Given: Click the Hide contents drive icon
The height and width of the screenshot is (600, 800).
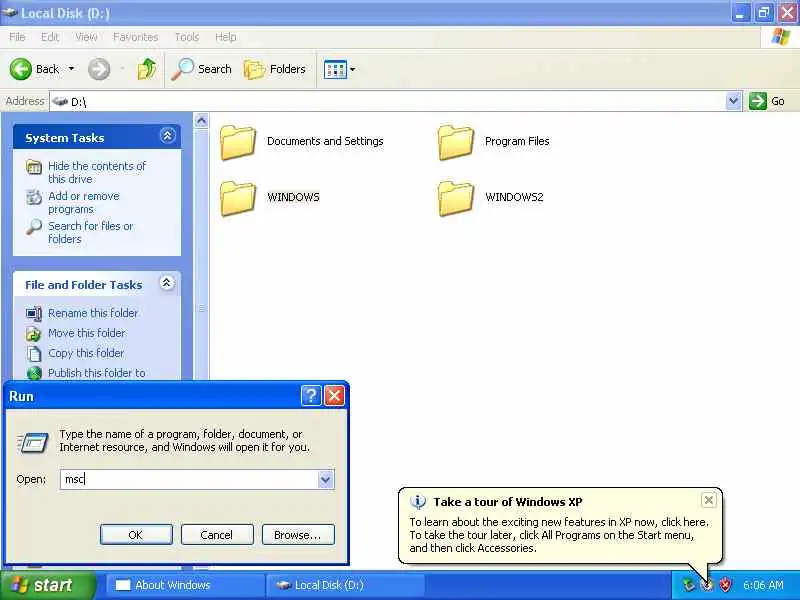Looking at the screenshot, I should click(x=34, y=167).
